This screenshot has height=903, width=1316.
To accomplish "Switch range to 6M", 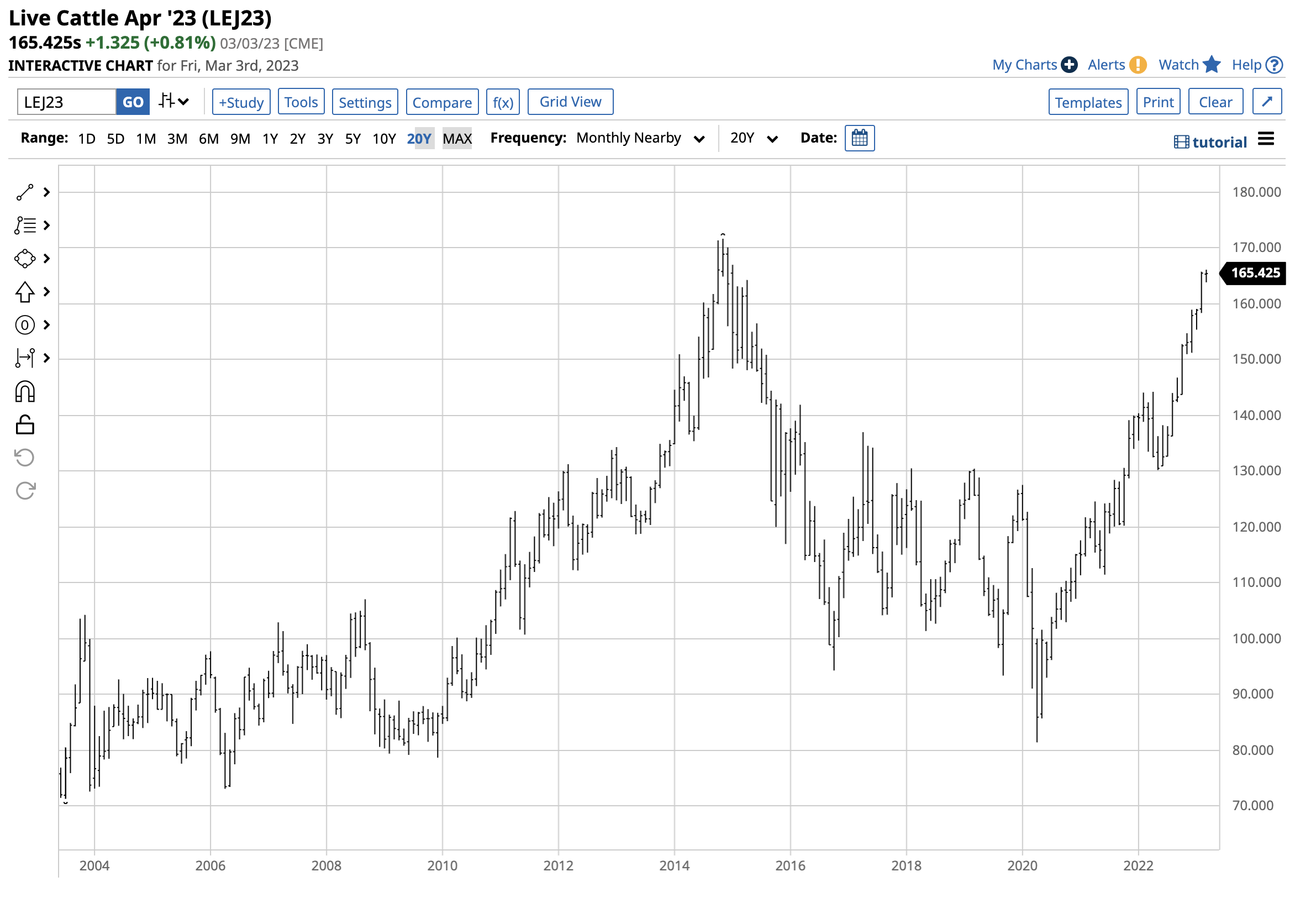I will (x=208, y=139).
